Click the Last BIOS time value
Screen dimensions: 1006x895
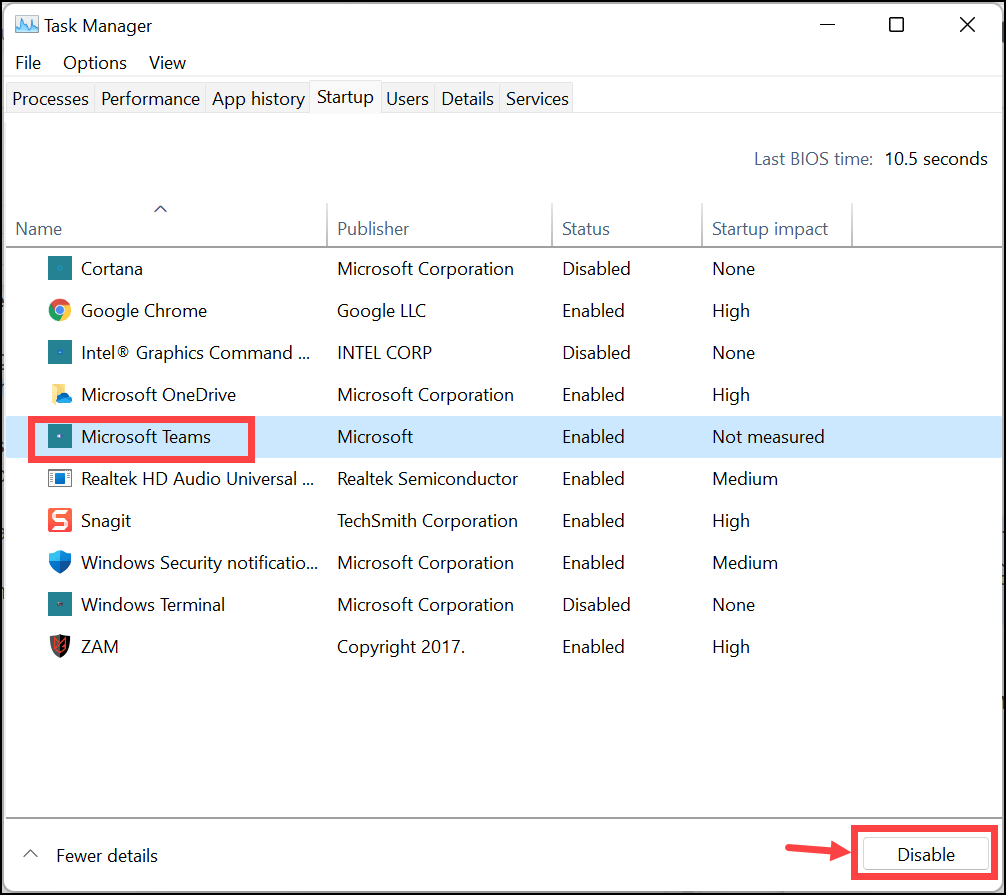coord(935,158)
